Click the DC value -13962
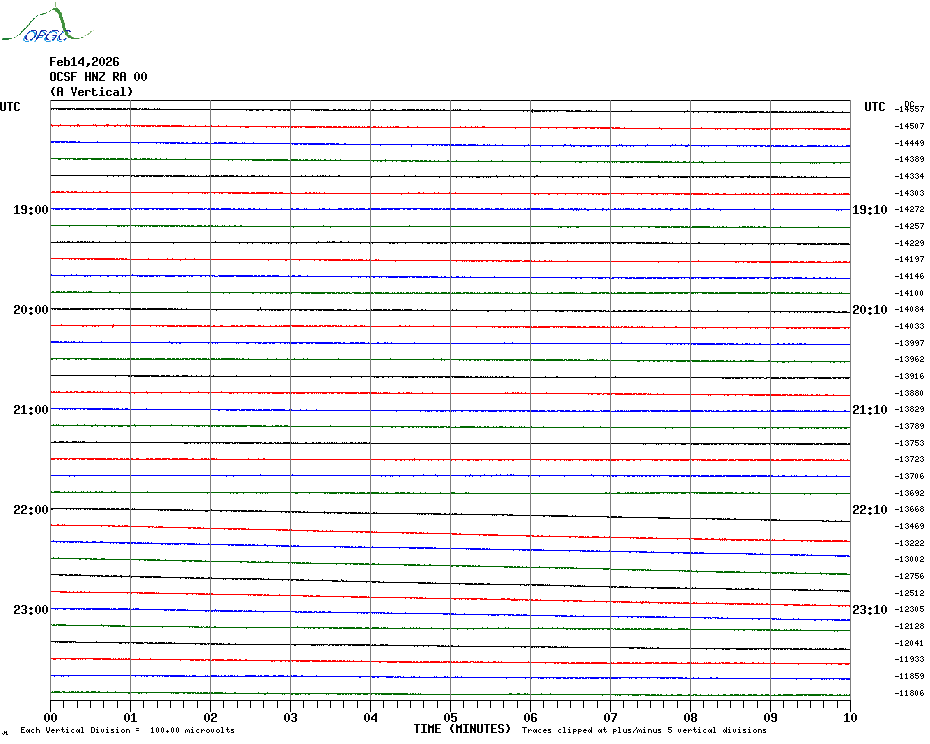Screen dimensions: 930x744 click(x=909, y=359)
